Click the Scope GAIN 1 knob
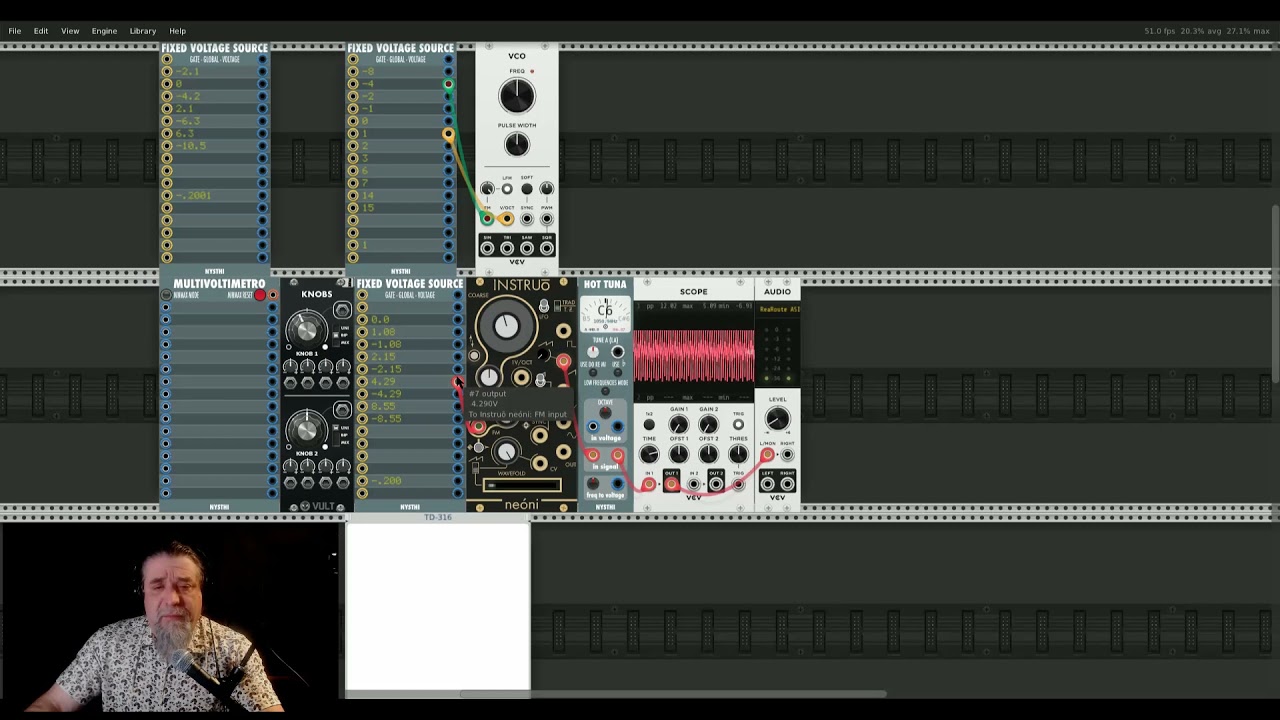1280x720 pixels. [x=678, y=424]
